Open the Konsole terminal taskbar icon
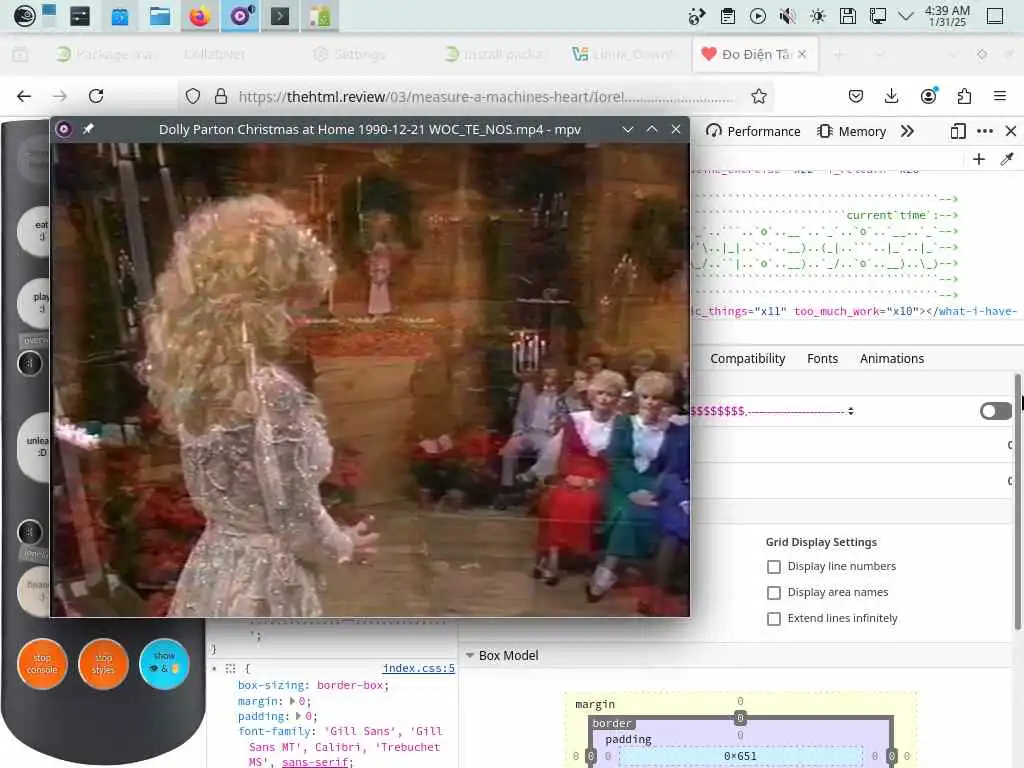 (x=280, y=16)
